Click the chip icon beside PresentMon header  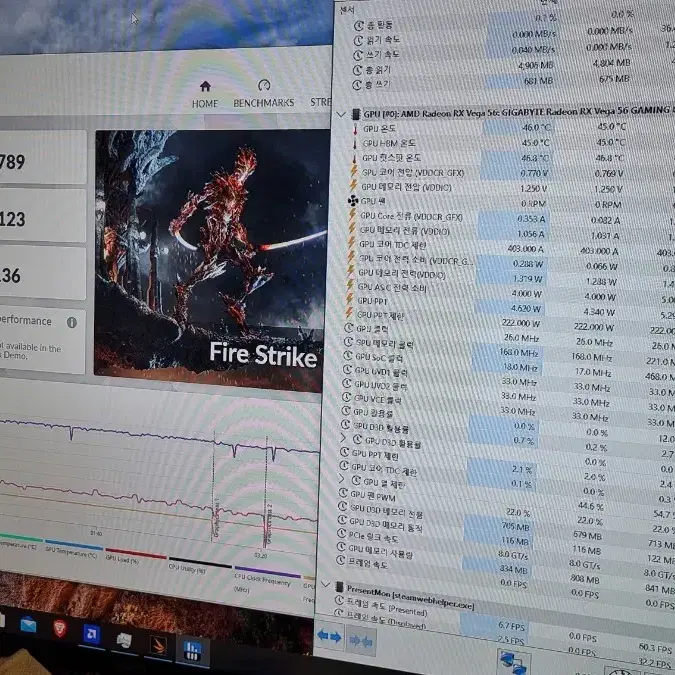[x=340, y=587]
